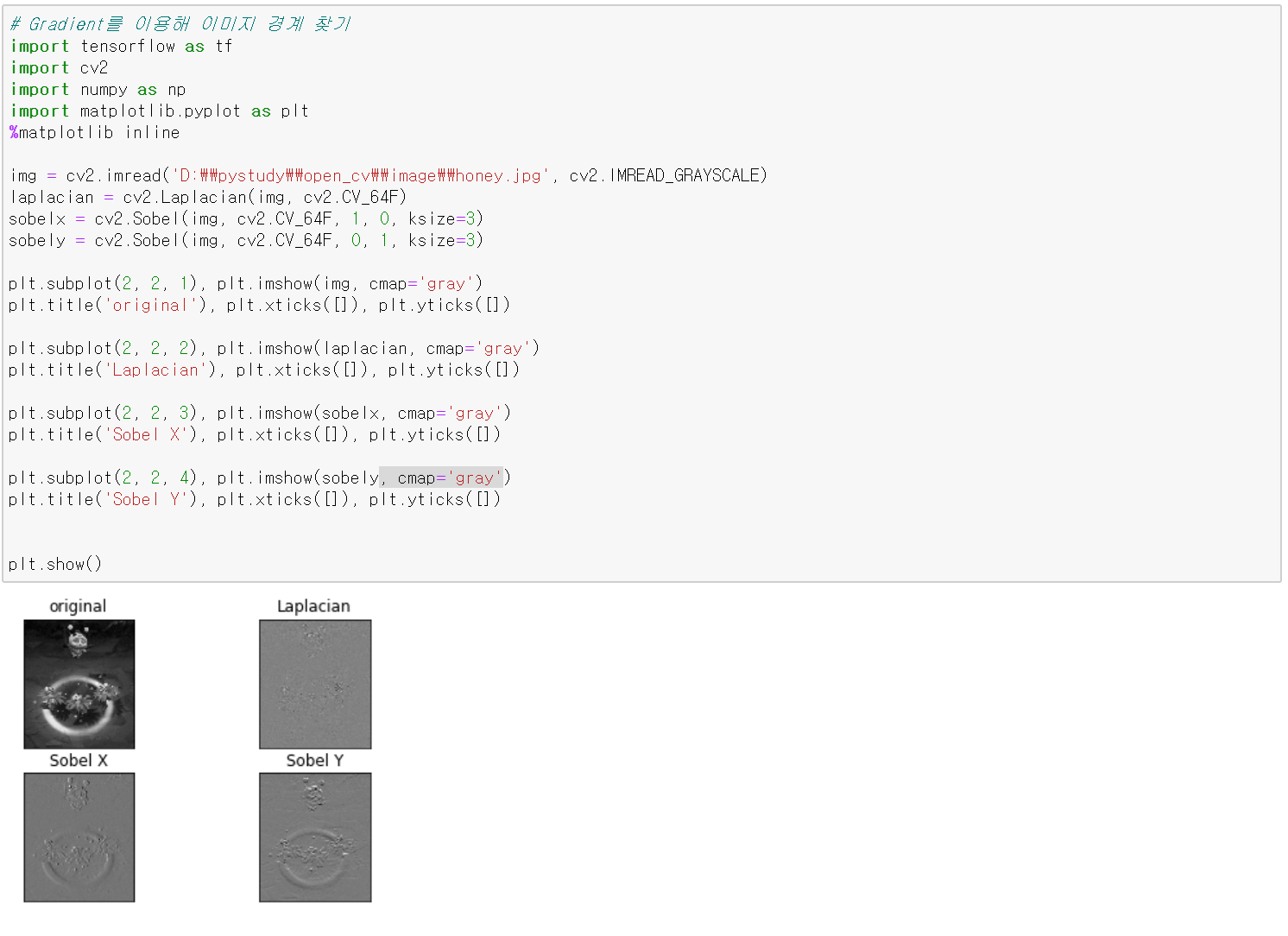
Task: Click the 'Sobel Y' plot title
Action: pyautogui.click(x=315, y=761)
